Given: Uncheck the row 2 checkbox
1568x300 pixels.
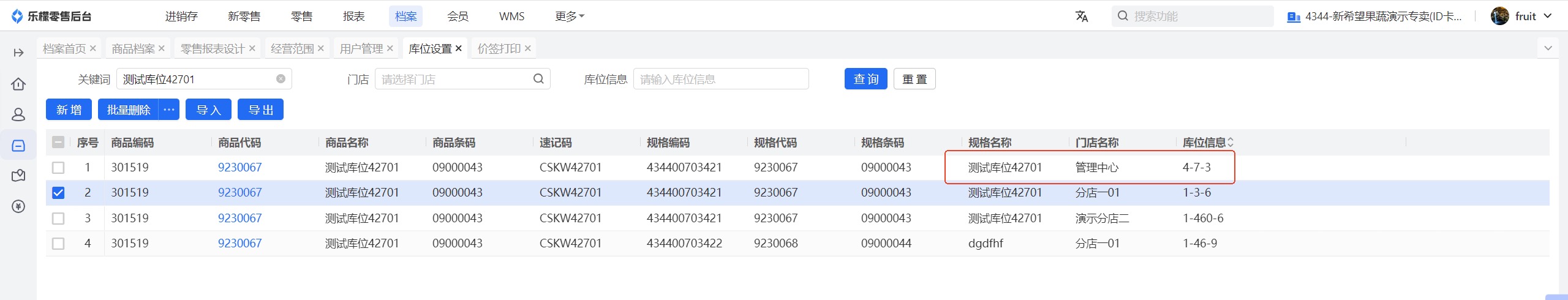Looking at the screenshot, I should pyautogui.click(x=58, y=193).
